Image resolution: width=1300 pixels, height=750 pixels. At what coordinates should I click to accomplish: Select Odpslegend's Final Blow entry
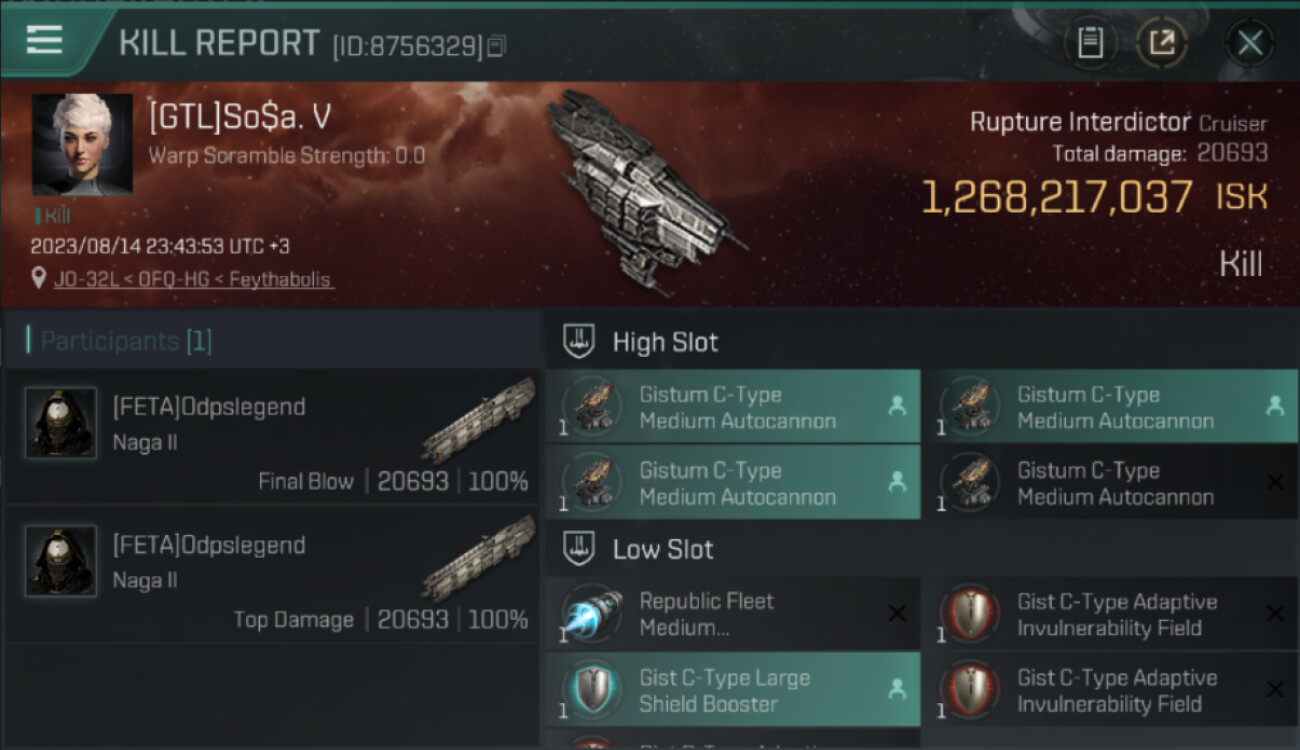coord(272,438)
